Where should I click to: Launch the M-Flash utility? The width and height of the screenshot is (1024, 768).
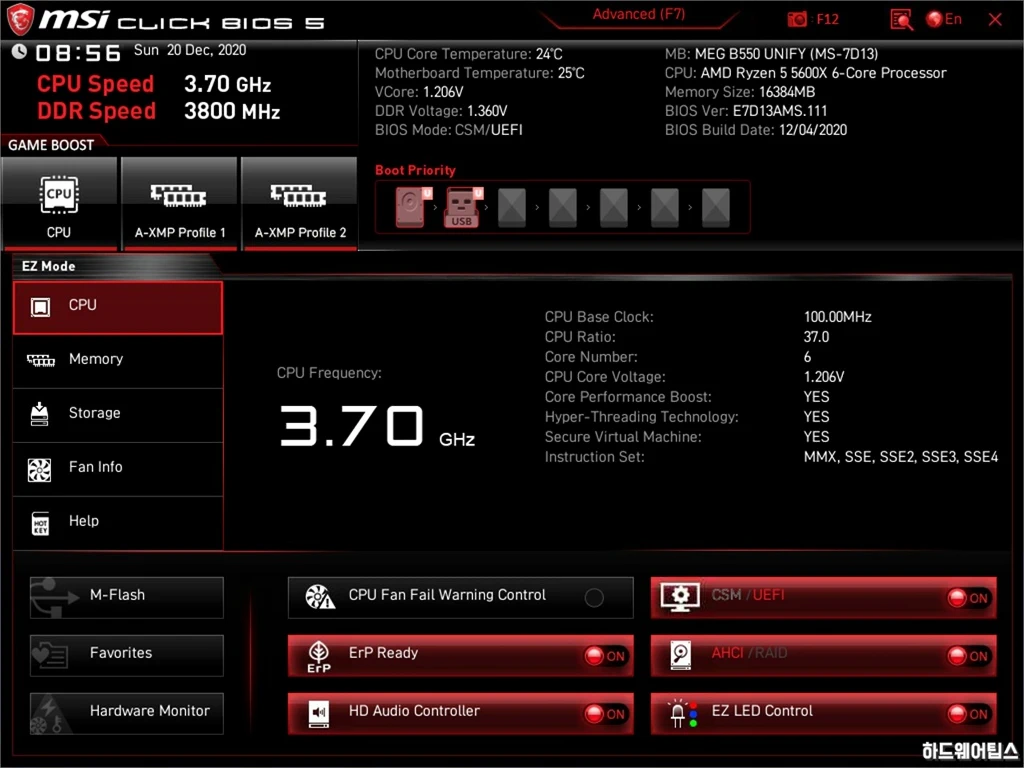click(x=127, y=597)
